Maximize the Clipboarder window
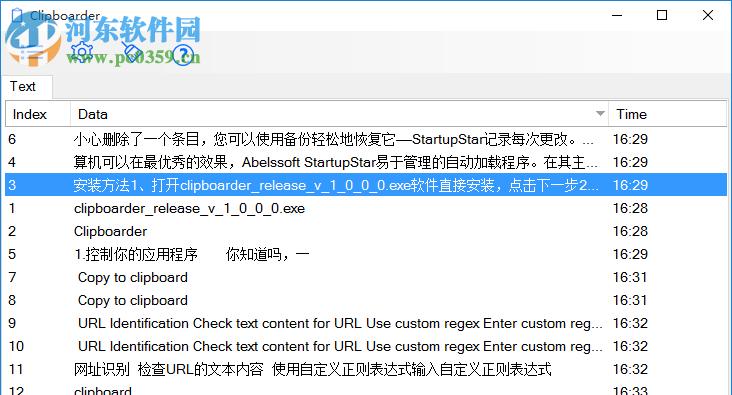 [x=662, y=15]
